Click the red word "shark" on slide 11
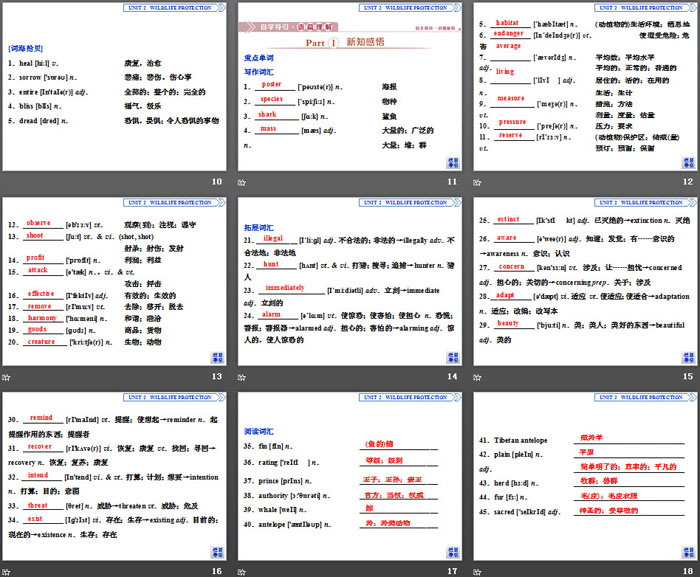This screenshot has width=700, height=577. tap(267, 114)
